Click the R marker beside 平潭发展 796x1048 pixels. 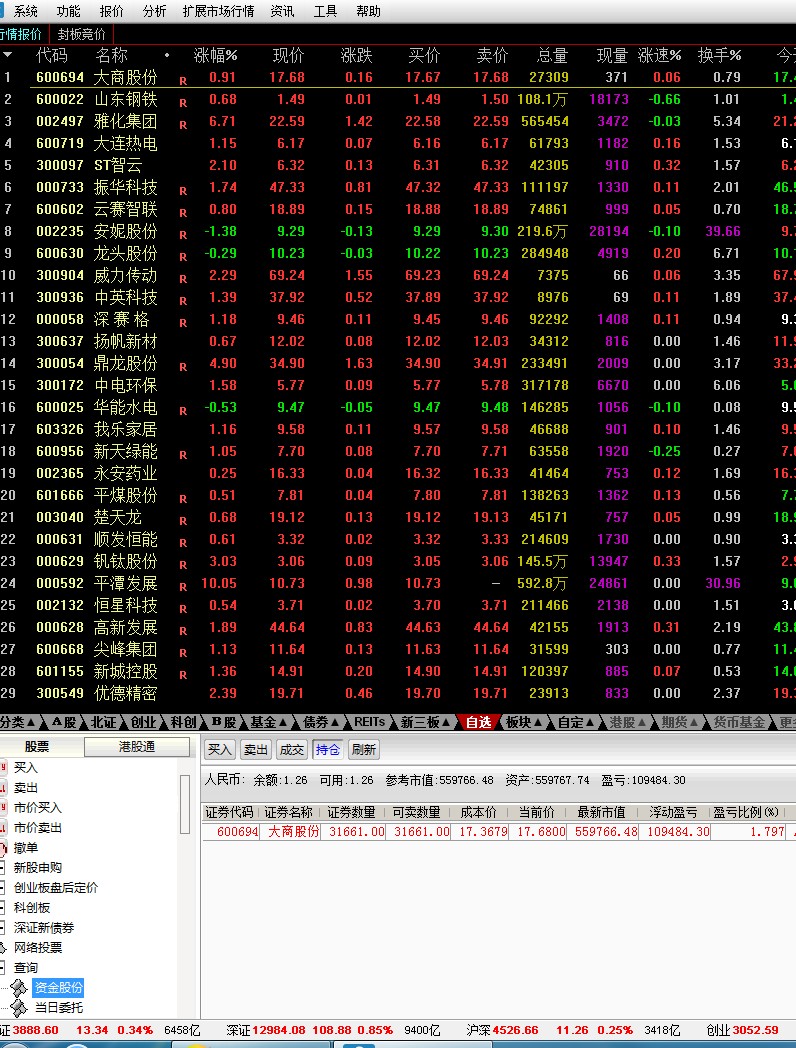coord(183,587)
